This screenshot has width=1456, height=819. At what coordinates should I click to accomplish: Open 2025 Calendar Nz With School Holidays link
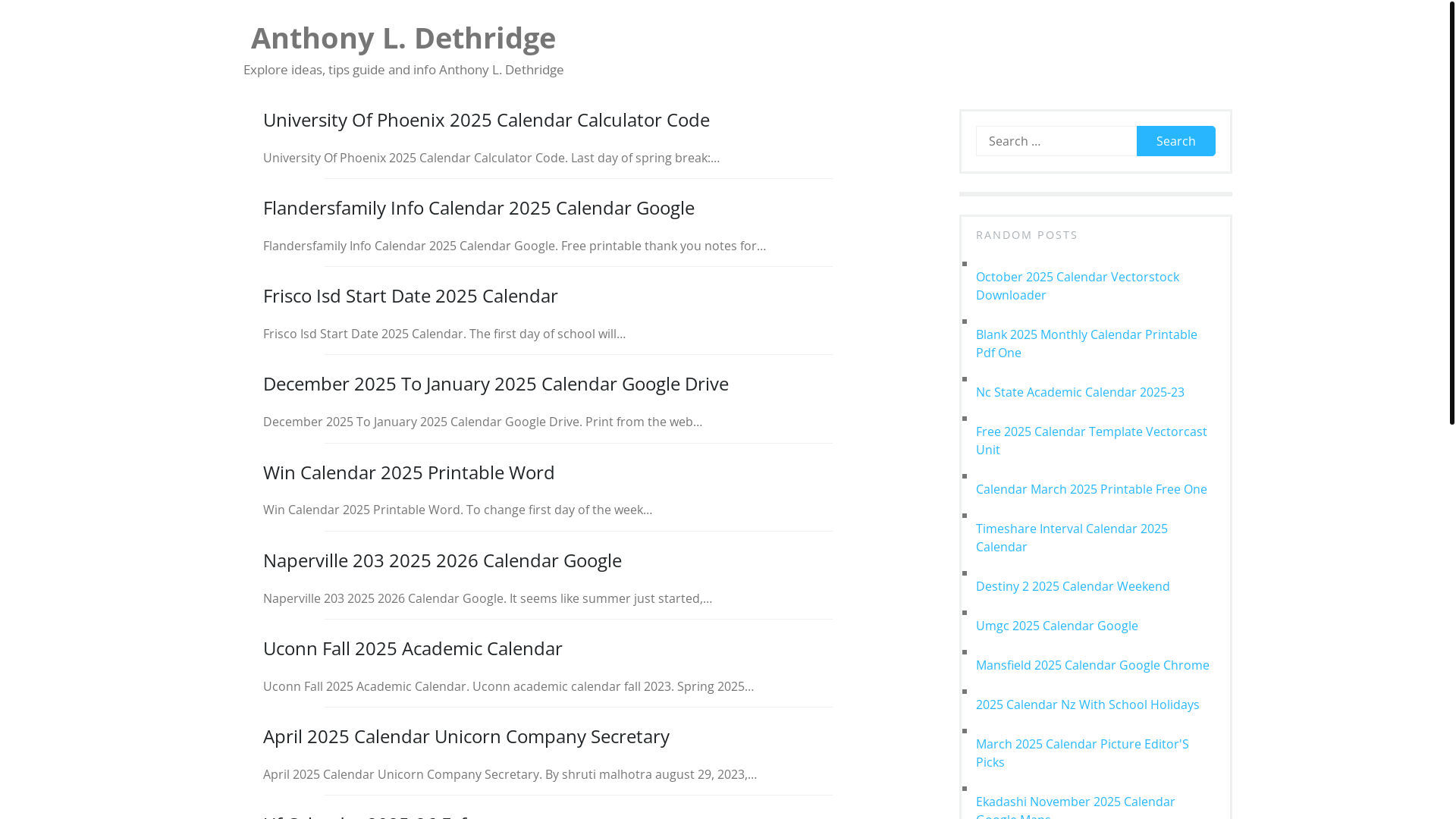tap(1087, 704)
